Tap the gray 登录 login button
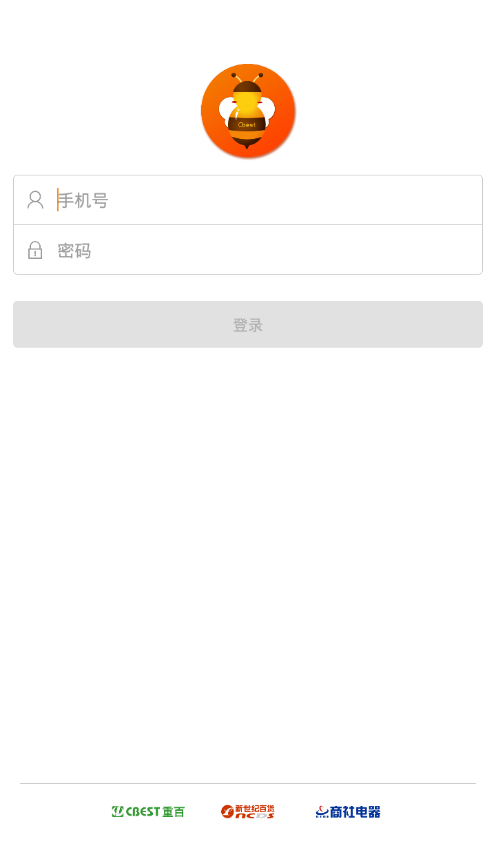Image resolution: width=496 pixels, height=859 pixels. (248, 324)
